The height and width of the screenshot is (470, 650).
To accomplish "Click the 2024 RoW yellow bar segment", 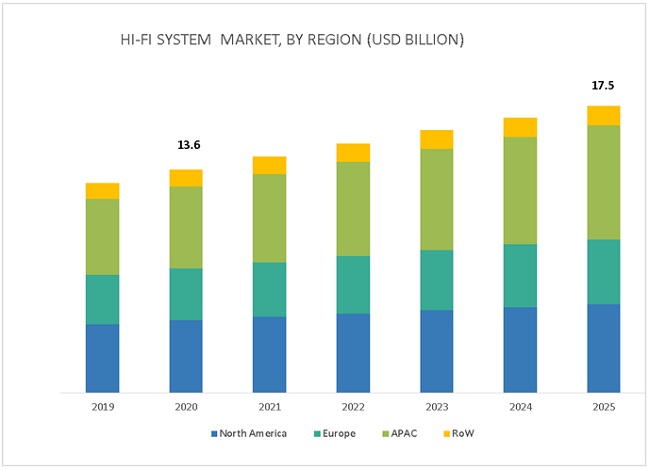I will (520, 127).
